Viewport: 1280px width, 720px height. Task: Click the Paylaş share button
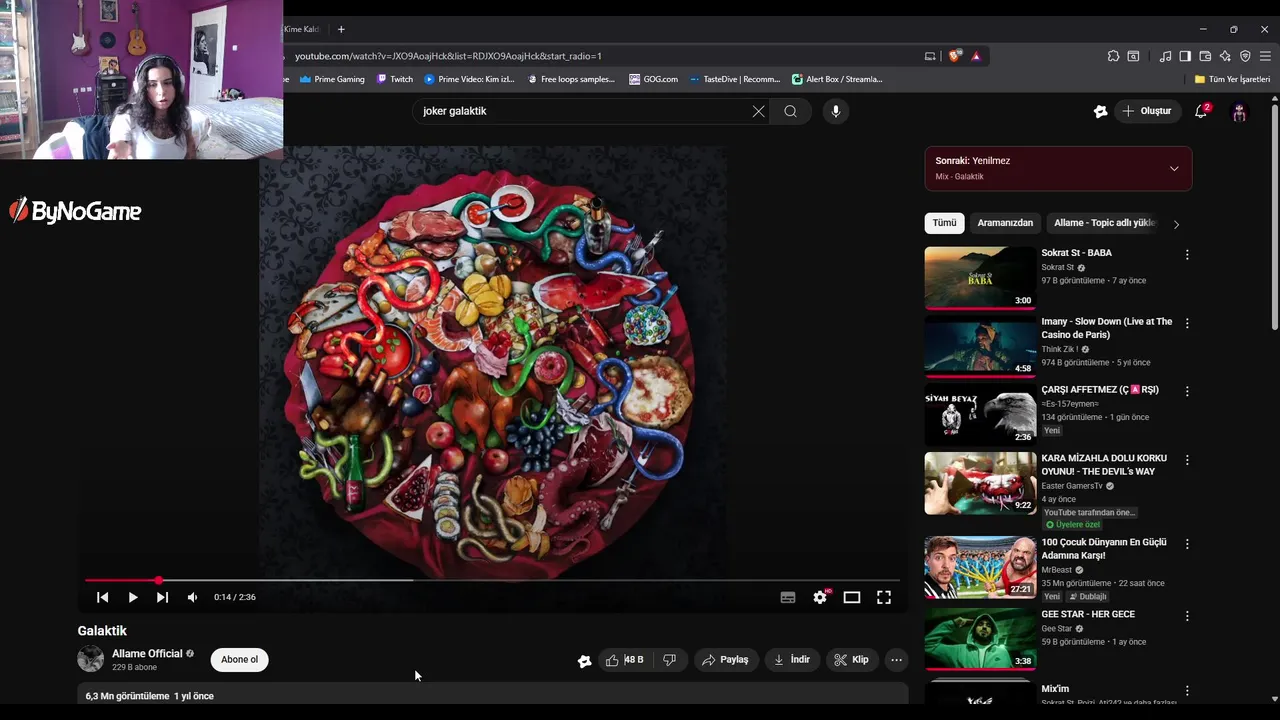coord(726,660)
